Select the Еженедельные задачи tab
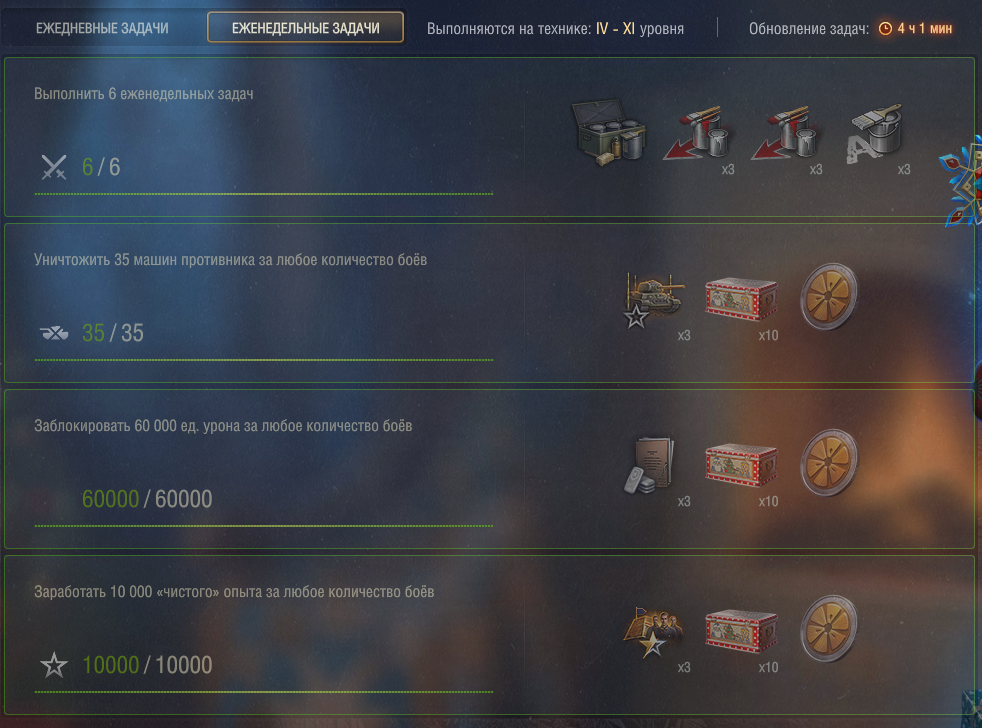The width and height of the screenshot is (982, 728). [306, 28]
